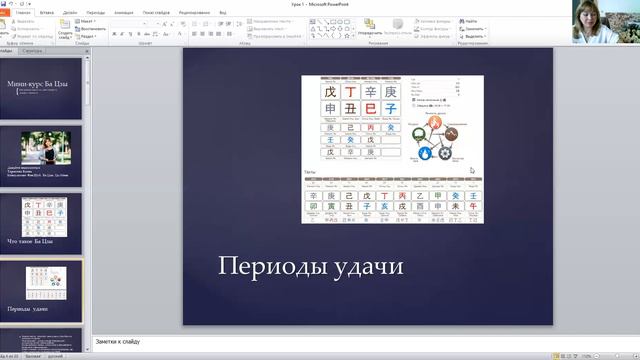Open the Экспресс-стили quick styles gallery
The height and width of the screenshot is (360, 640).
(x=398, y=27)
